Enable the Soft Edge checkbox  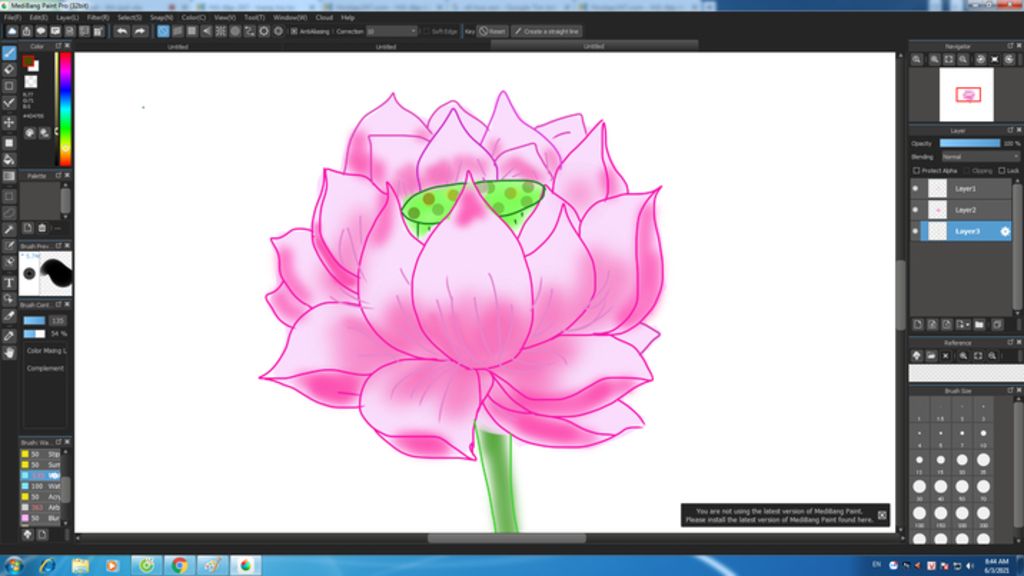pos(426,31)
